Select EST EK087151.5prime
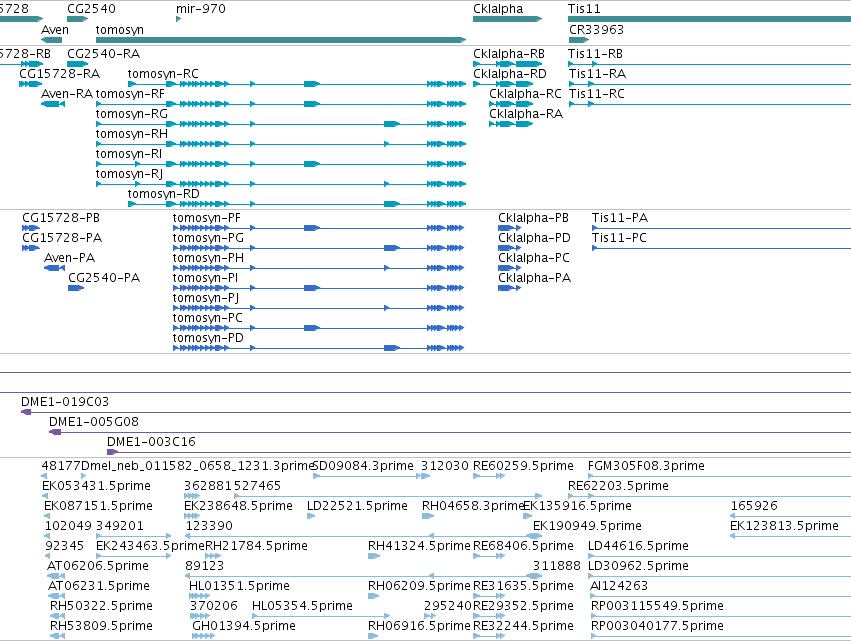Viewport: 851px width, 641px height. 98,506
